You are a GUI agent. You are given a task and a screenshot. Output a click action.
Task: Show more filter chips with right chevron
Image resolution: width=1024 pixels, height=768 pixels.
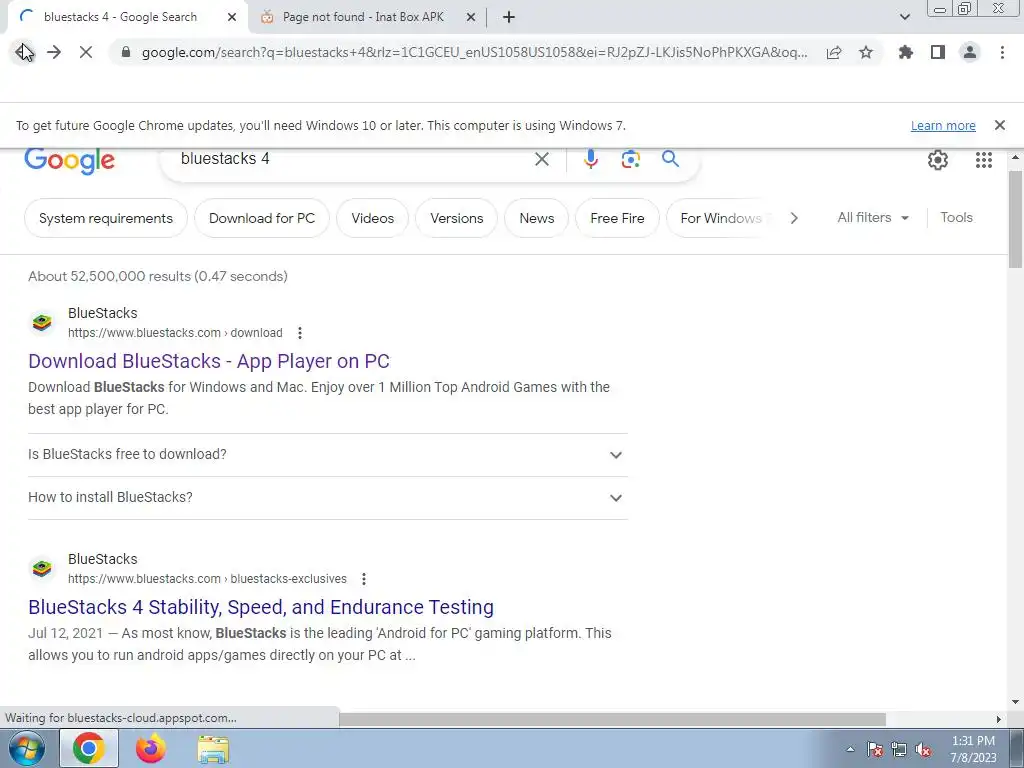[x=793, y=218]
